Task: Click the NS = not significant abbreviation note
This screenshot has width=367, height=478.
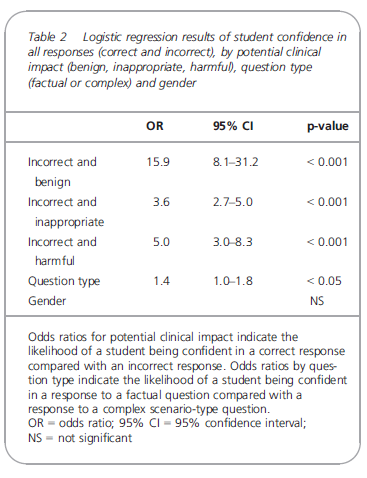Action: tap(80, 438)
